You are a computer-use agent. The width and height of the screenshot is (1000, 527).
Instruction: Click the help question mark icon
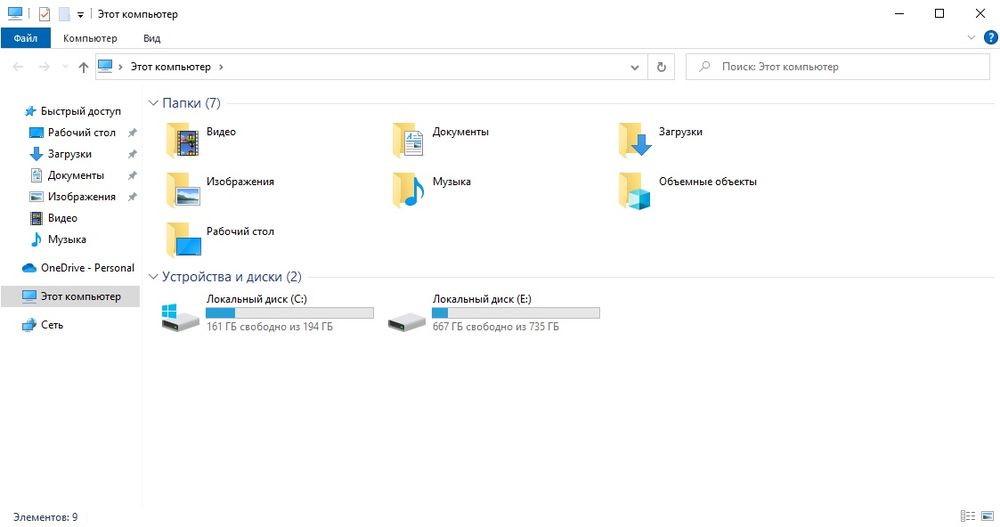tap(990, 38)
